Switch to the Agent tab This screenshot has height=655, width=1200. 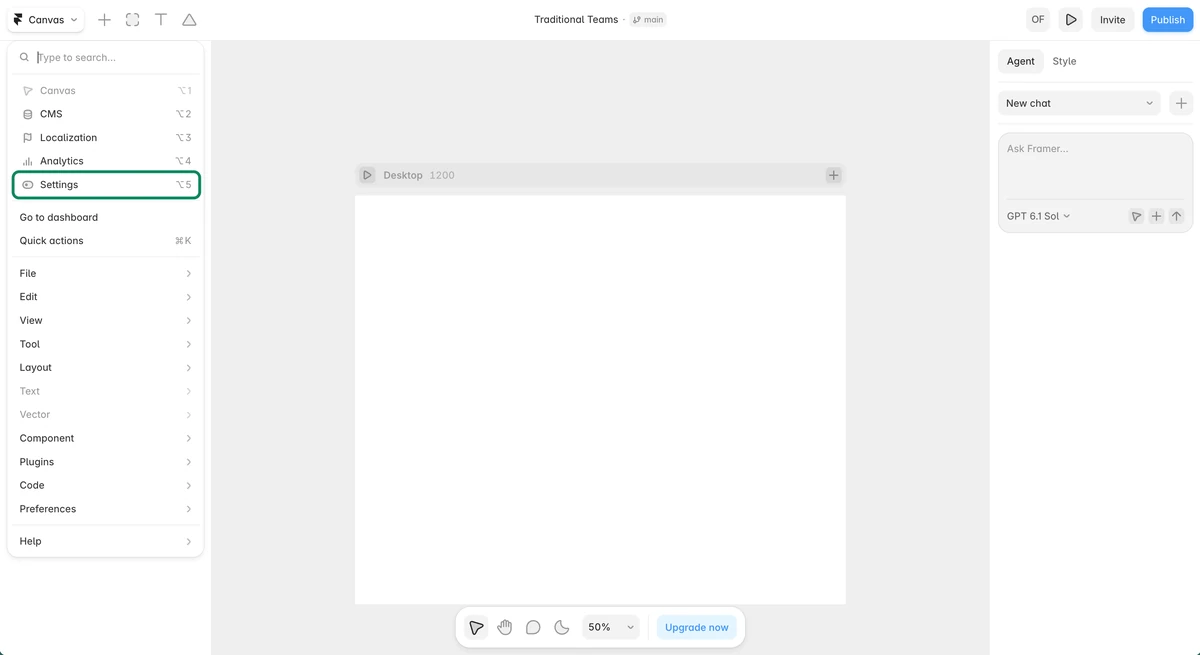[1021, 61]
